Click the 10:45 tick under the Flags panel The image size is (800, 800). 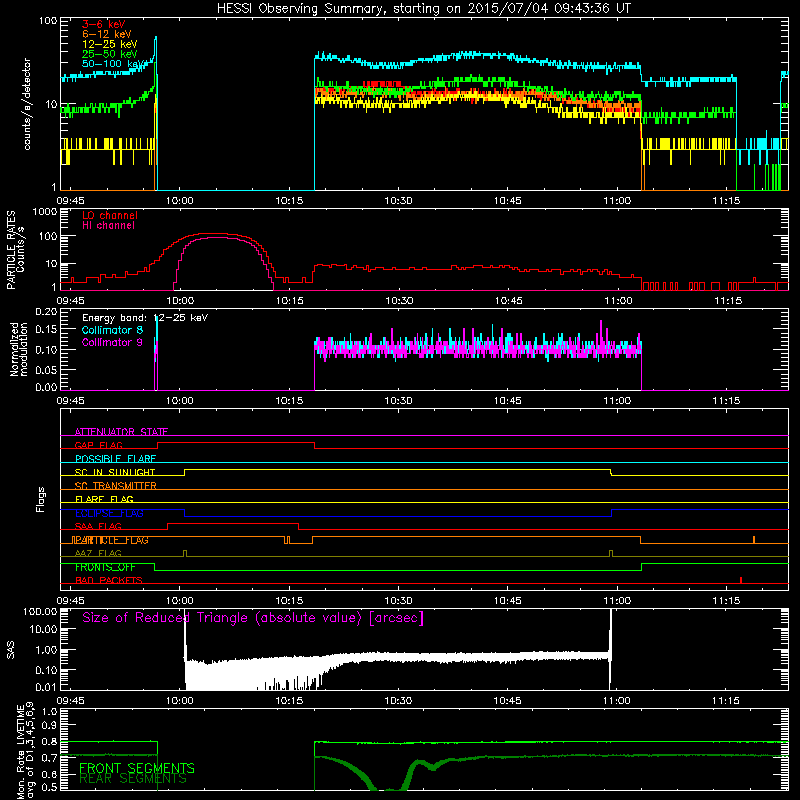[508, 601]
